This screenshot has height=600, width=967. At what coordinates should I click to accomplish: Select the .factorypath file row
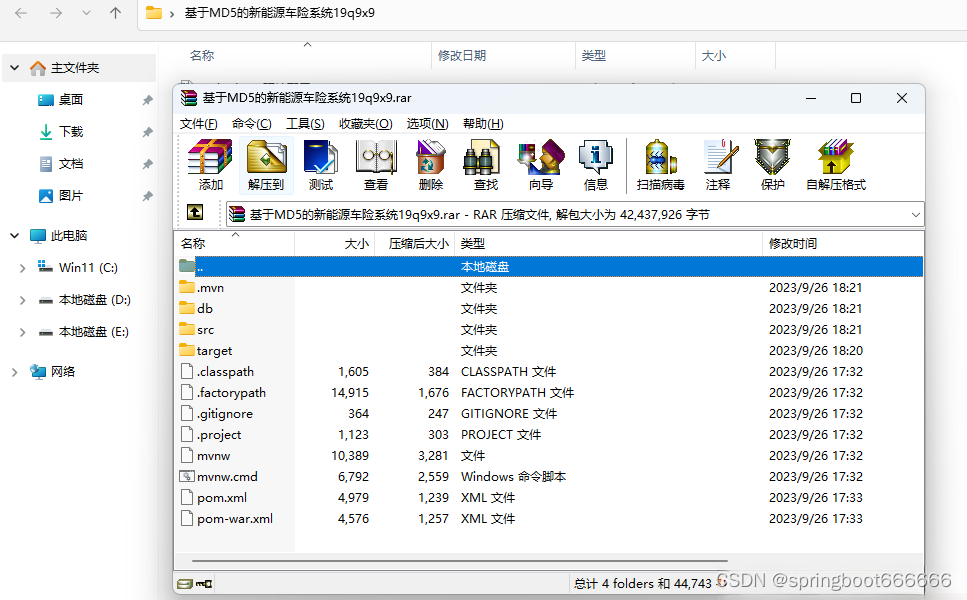pos(548,392)
